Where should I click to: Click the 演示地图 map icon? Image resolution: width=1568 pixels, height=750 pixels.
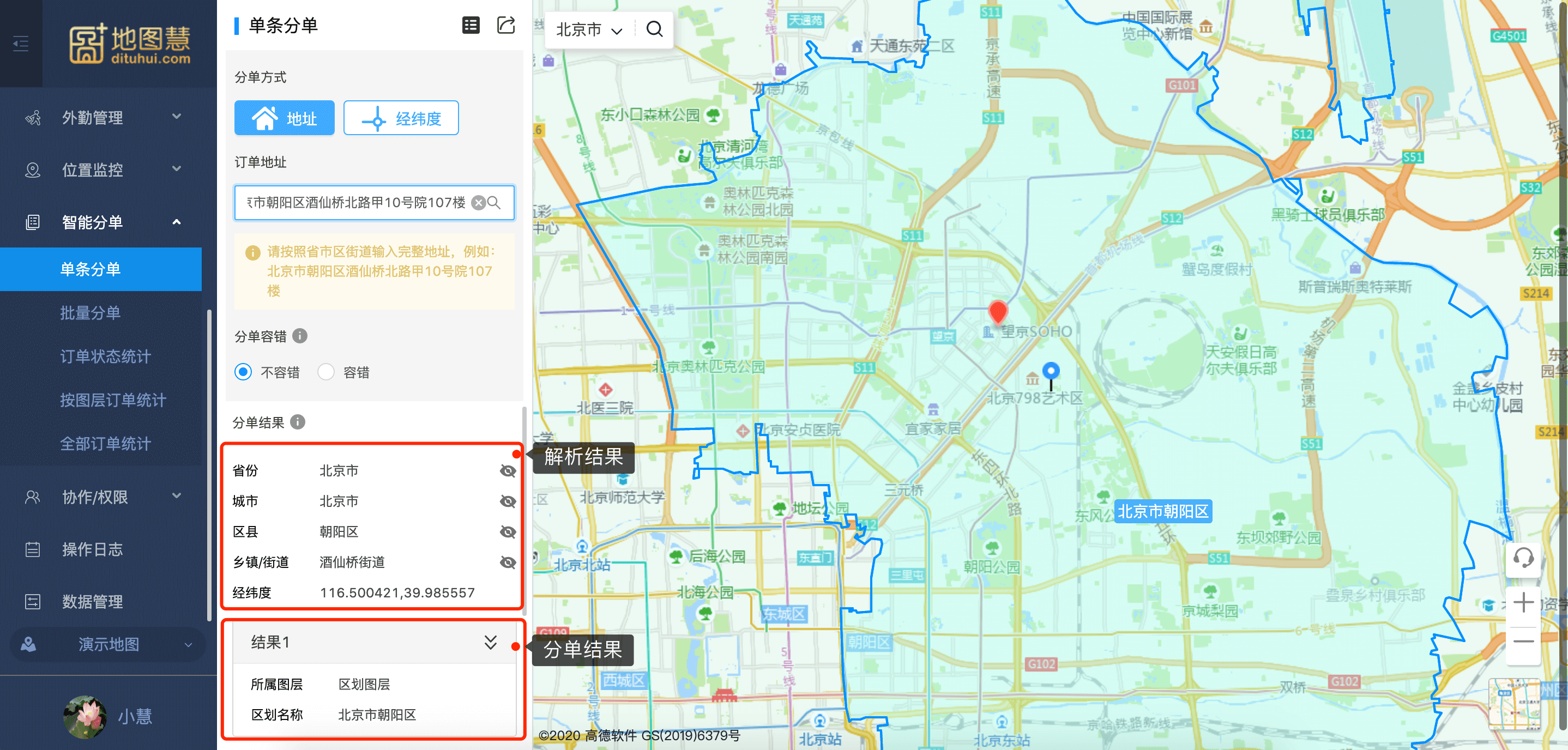[28, 644]
